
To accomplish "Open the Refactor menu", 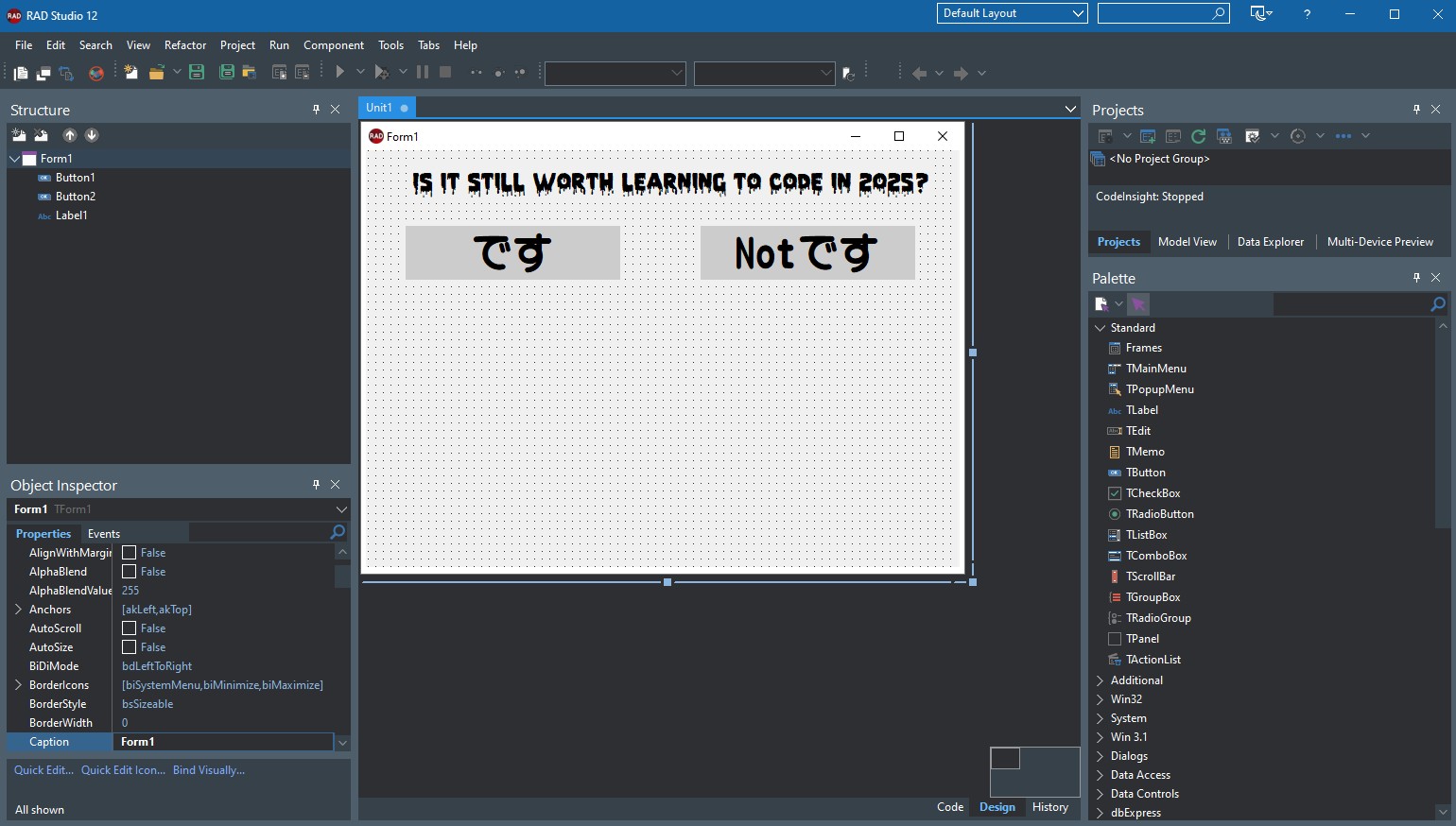I will click(x=185, y=45).
